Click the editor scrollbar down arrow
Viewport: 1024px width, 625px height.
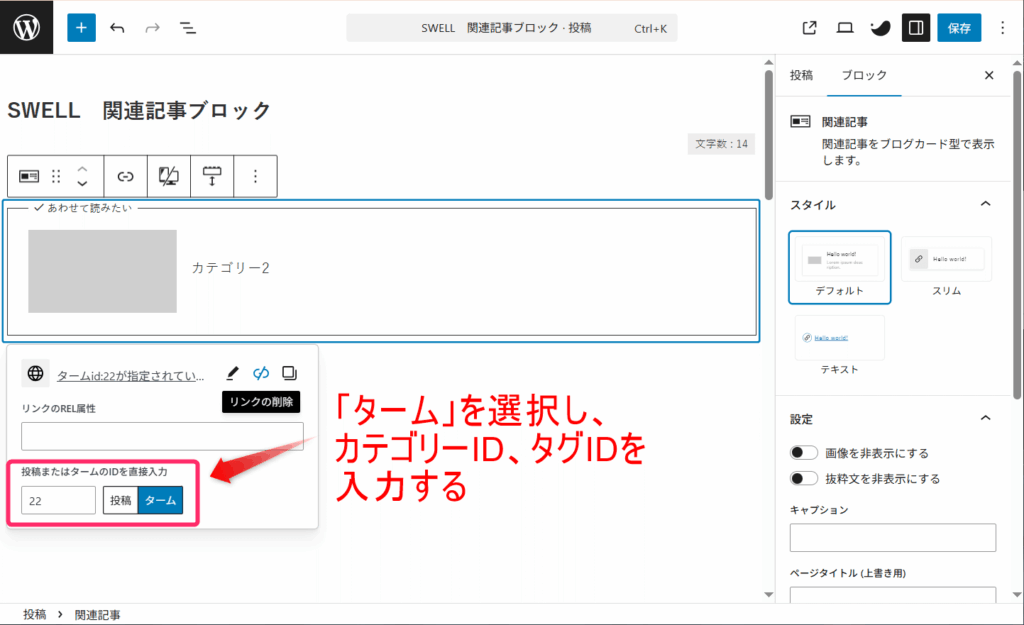[768, 594]
